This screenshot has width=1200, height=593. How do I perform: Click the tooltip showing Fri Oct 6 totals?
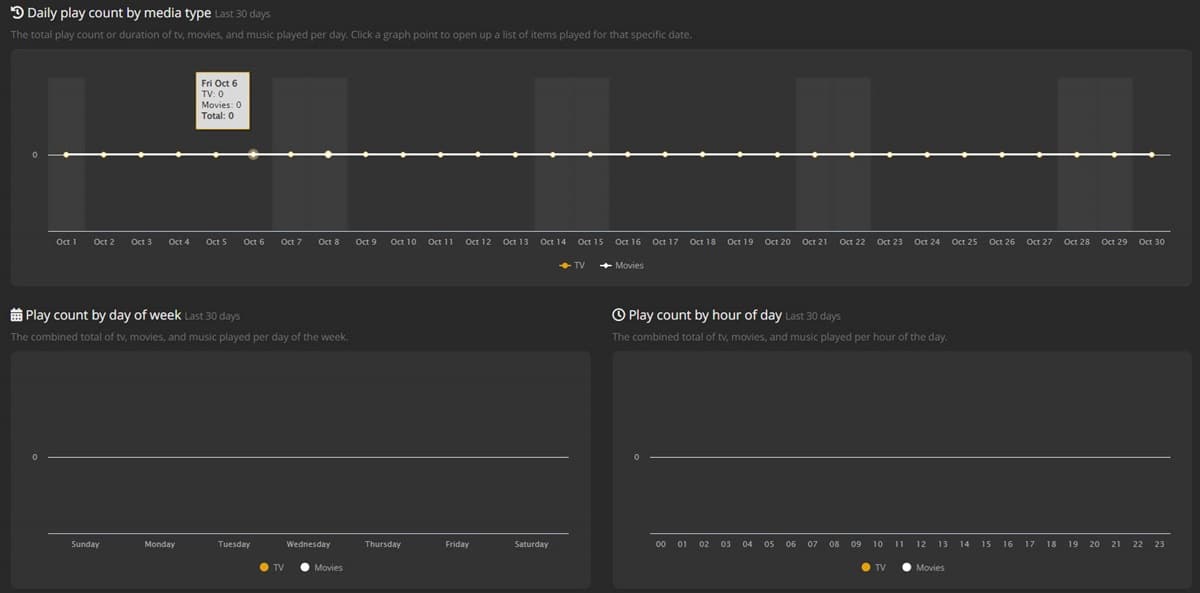click(222, 100)
